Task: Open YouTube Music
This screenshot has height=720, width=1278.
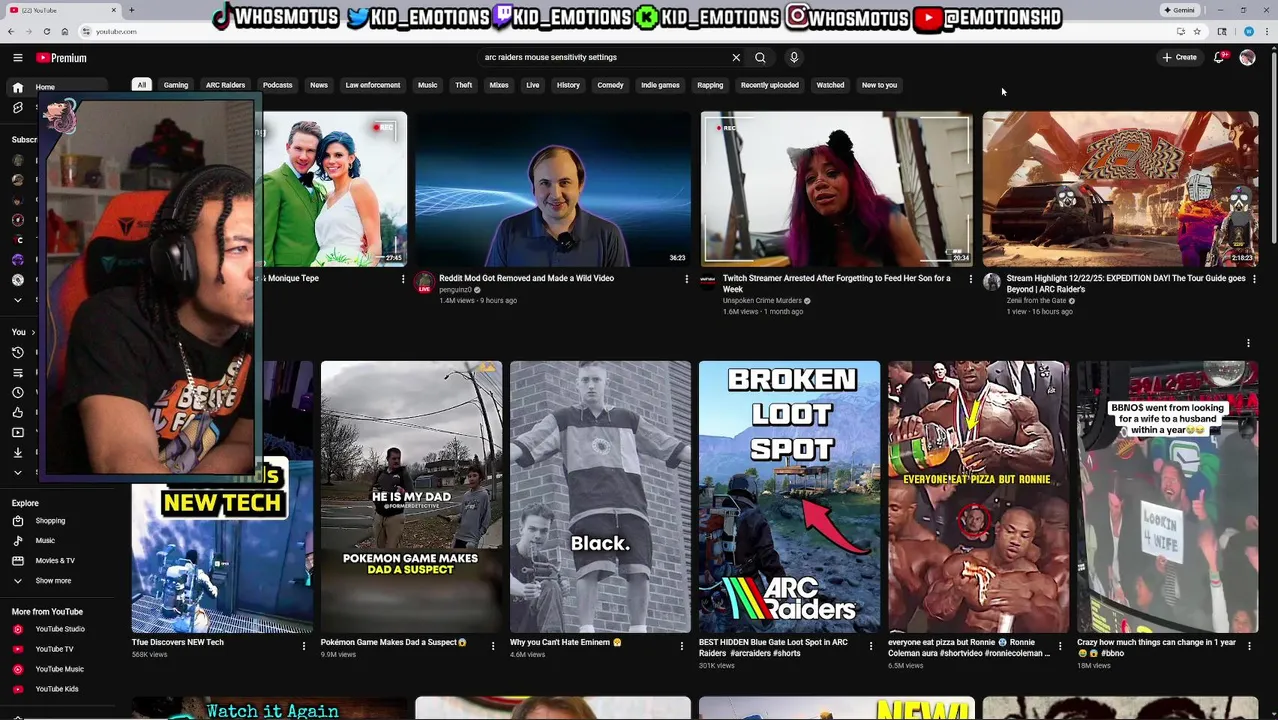Action: point(60,669)
